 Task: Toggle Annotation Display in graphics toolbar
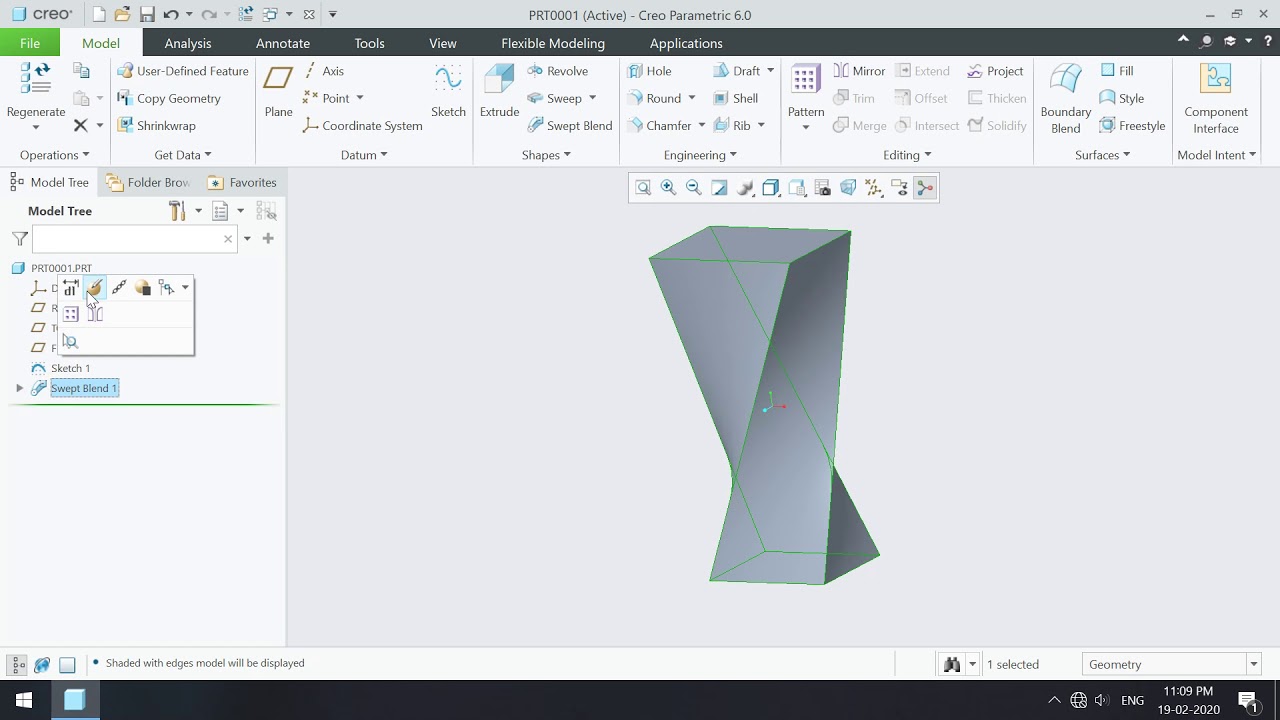pyautogui.click(x=899, y=188)
